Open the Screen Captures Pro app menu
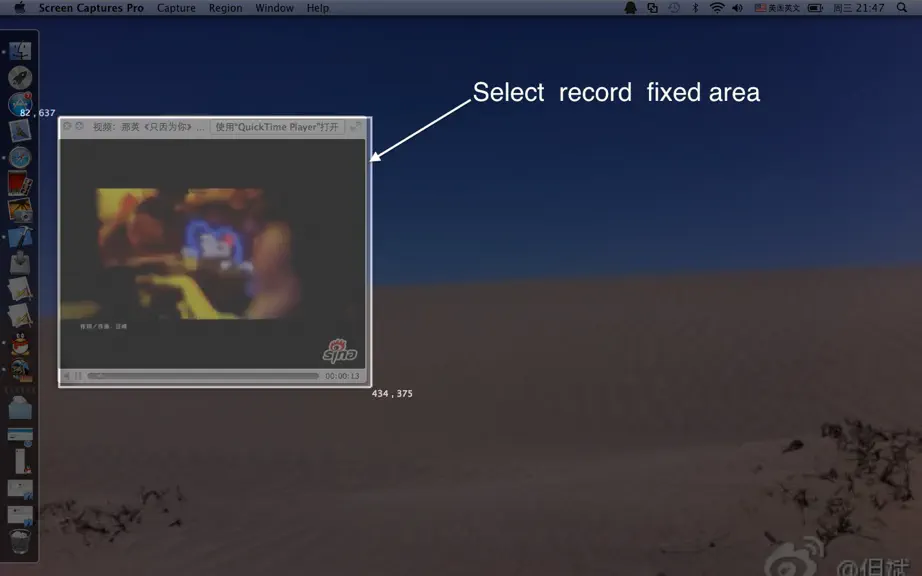The height and width of the screenshot is (576, 922). [x=91, y=8]
